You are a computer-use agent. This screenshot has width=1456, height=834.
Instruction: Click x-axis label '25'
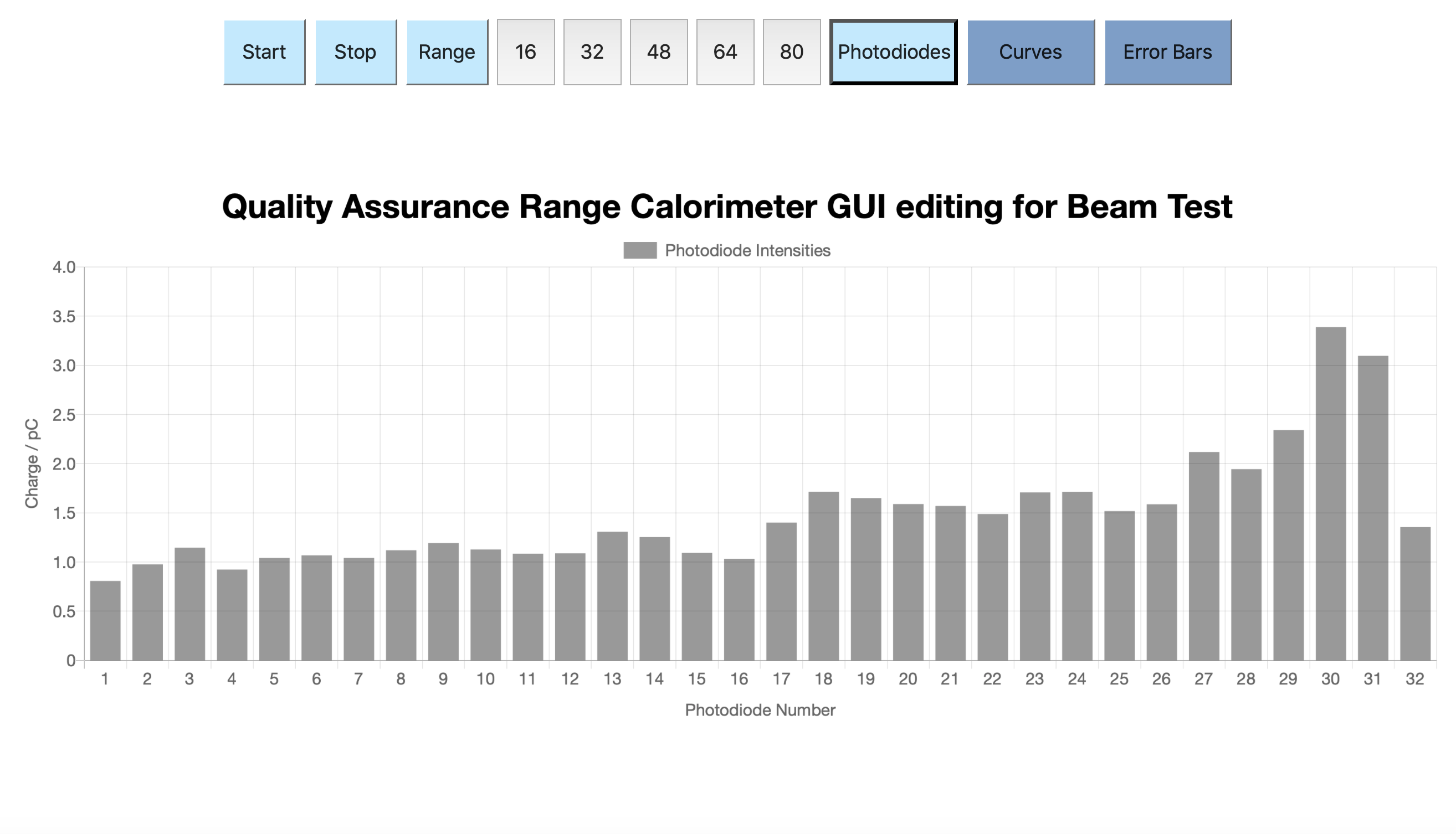(x=1119, y=679)
